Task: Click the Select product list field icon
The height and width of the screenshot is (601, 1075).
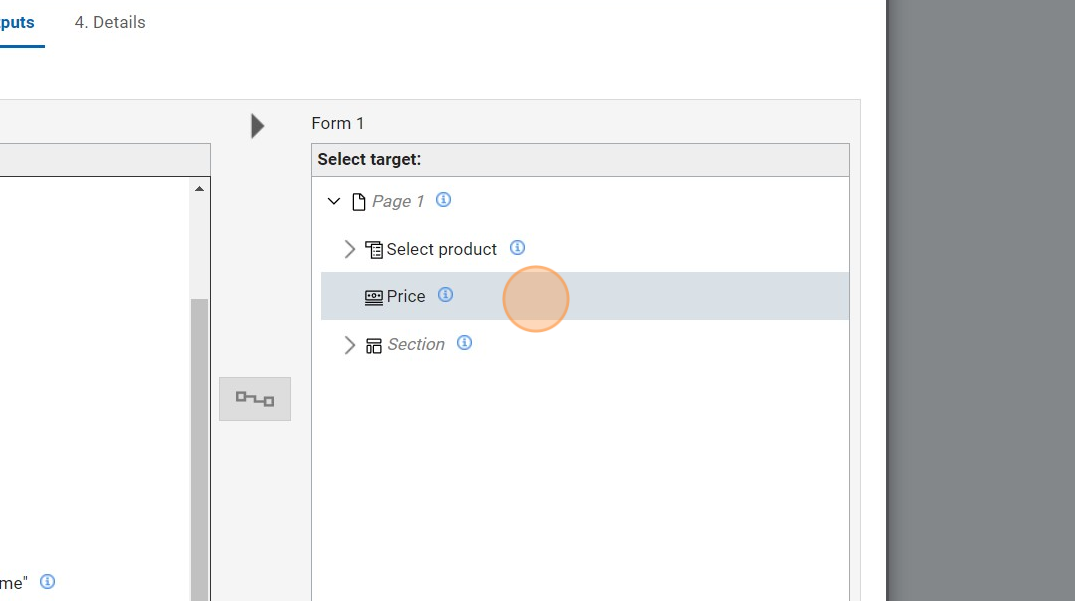Action: point(374,250)
